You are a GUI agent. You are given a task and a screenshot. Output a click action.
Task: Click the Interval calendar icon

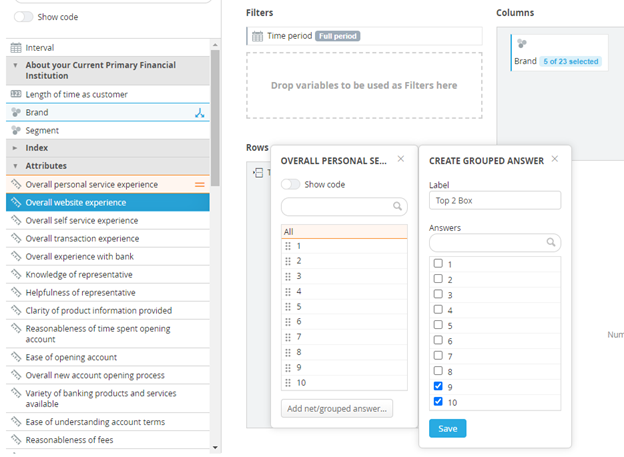16,48
